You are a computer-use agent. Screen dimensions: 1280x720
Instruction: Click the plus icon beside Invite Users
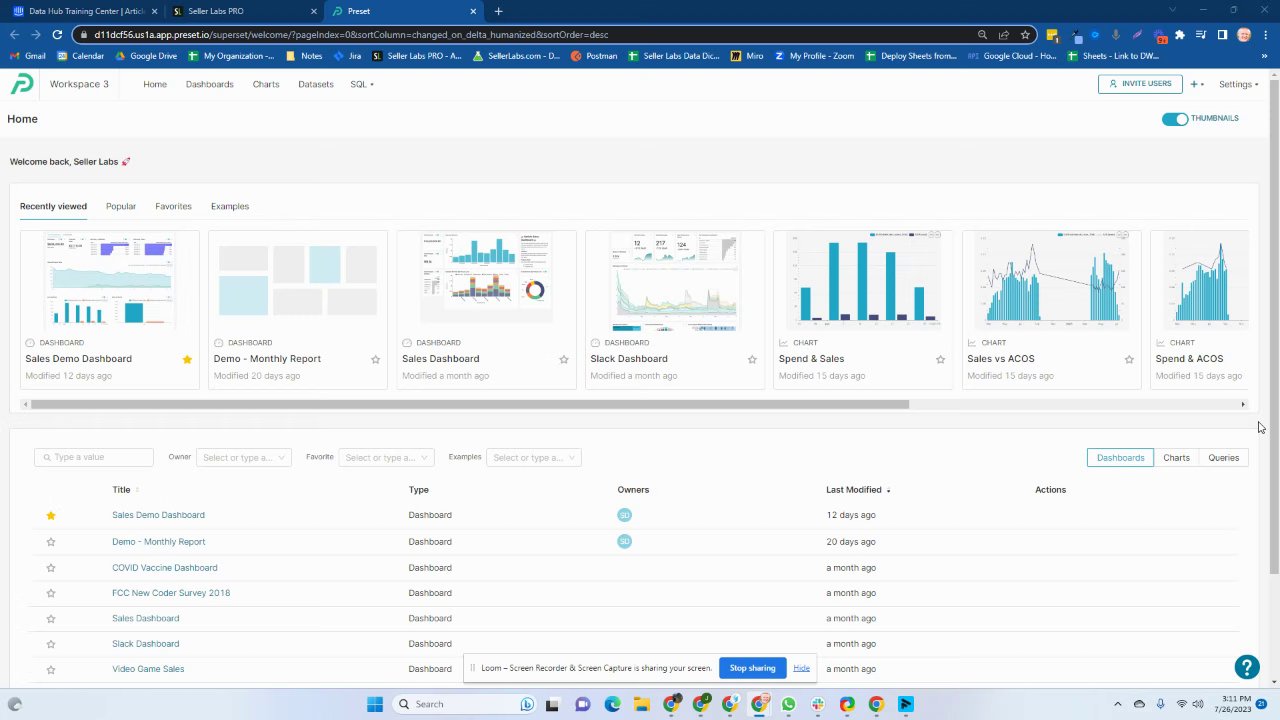pos(1194,84)
